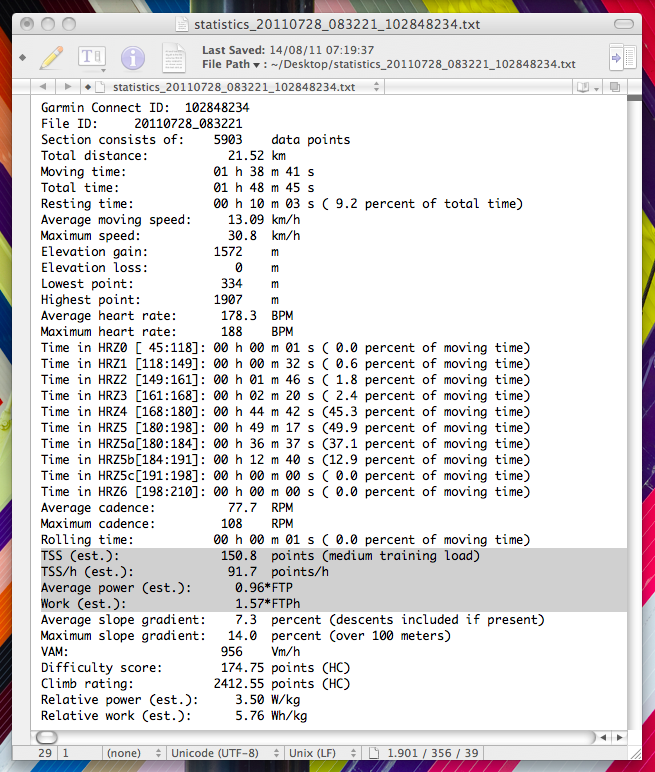
Task: Click the Average slope gradient line
Action: click(x=293, y=620)
